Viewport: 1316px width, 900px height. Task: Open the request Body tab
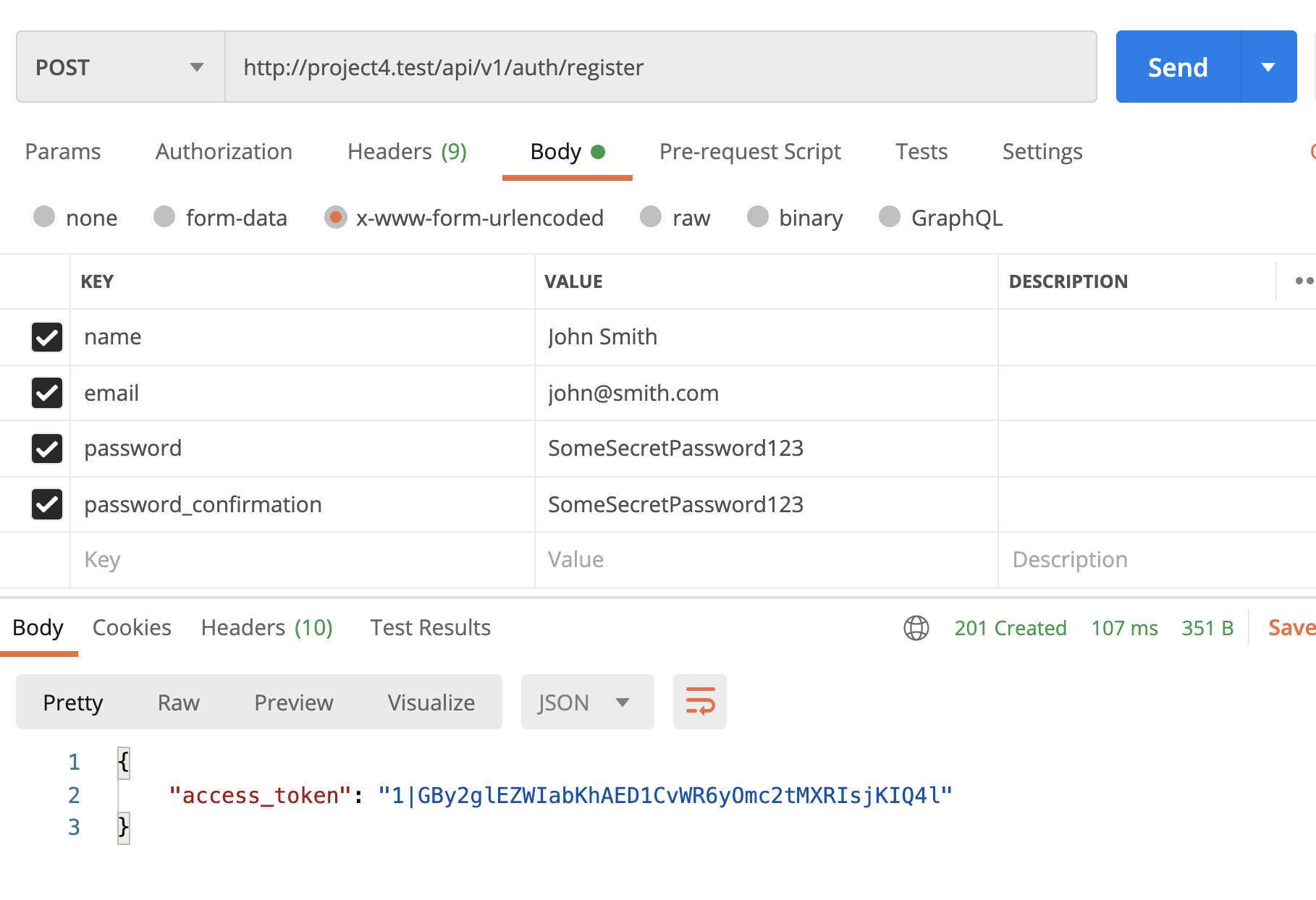567,152
